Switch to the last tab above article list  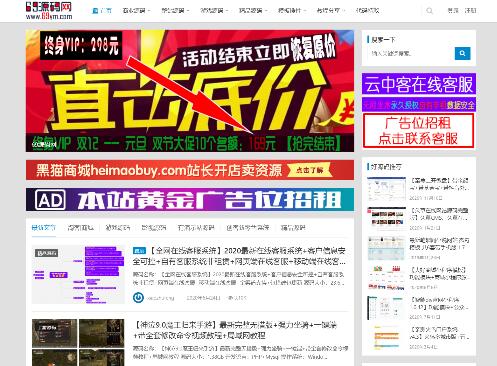[293, 228]
